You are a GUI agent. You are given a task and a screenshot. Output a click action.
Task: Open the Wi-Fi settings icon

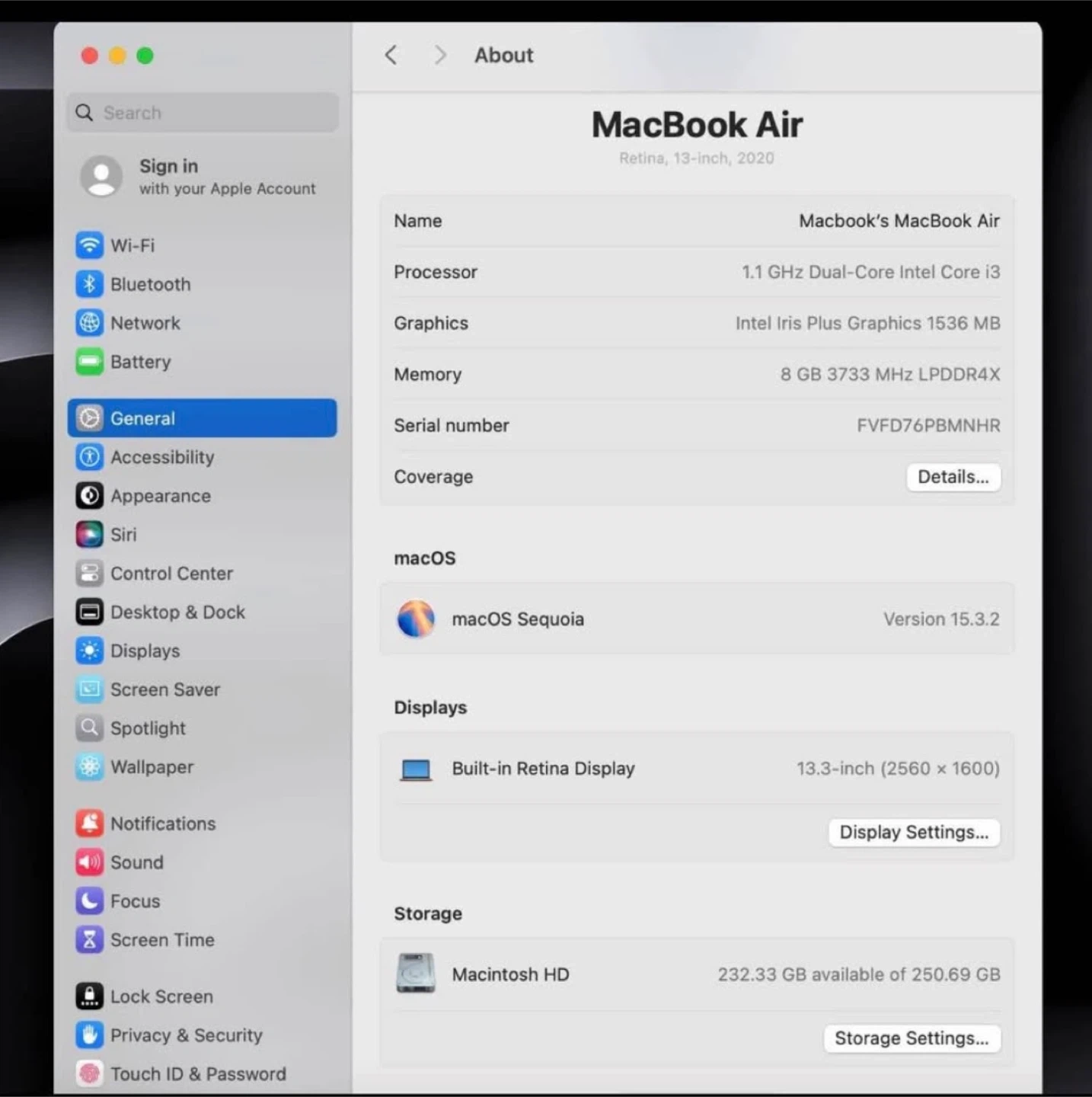[89, 245]
